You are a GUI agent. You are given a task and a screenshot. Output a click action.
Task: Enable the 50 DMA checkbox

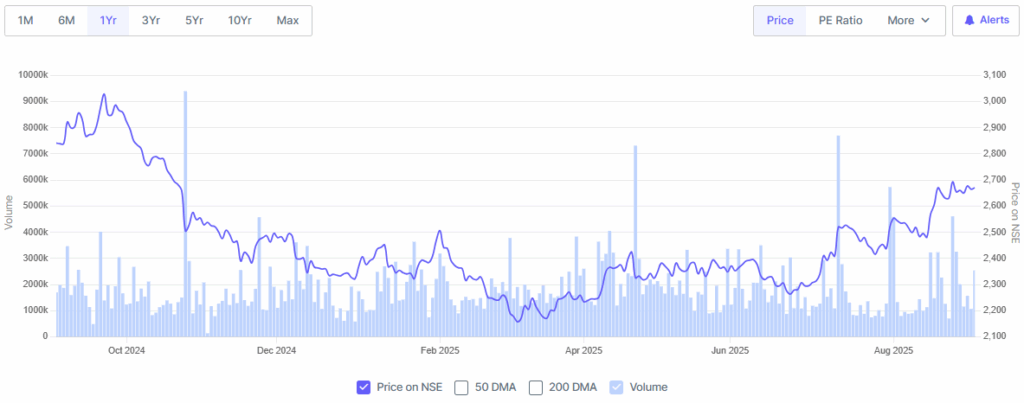point(461,387)
